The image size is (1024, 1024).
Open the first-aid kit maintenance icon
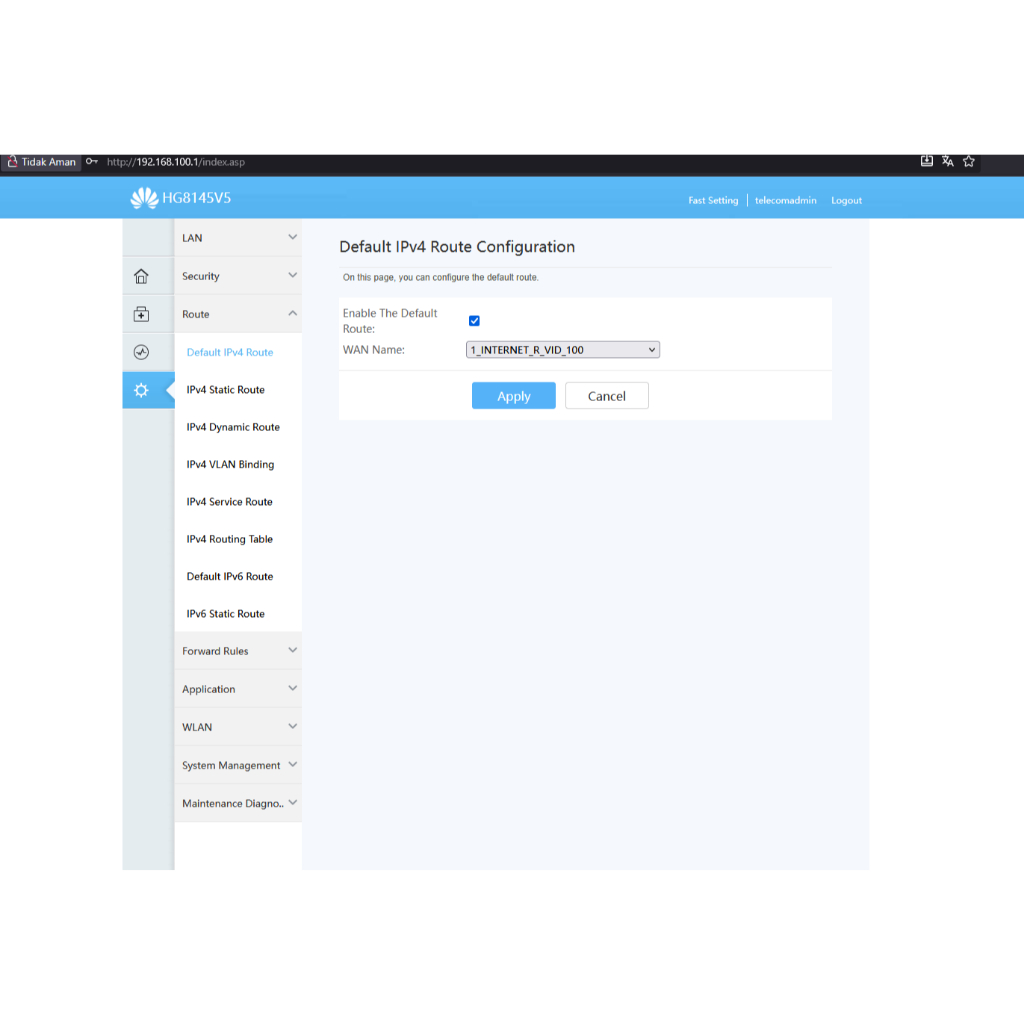coord(141,314)
